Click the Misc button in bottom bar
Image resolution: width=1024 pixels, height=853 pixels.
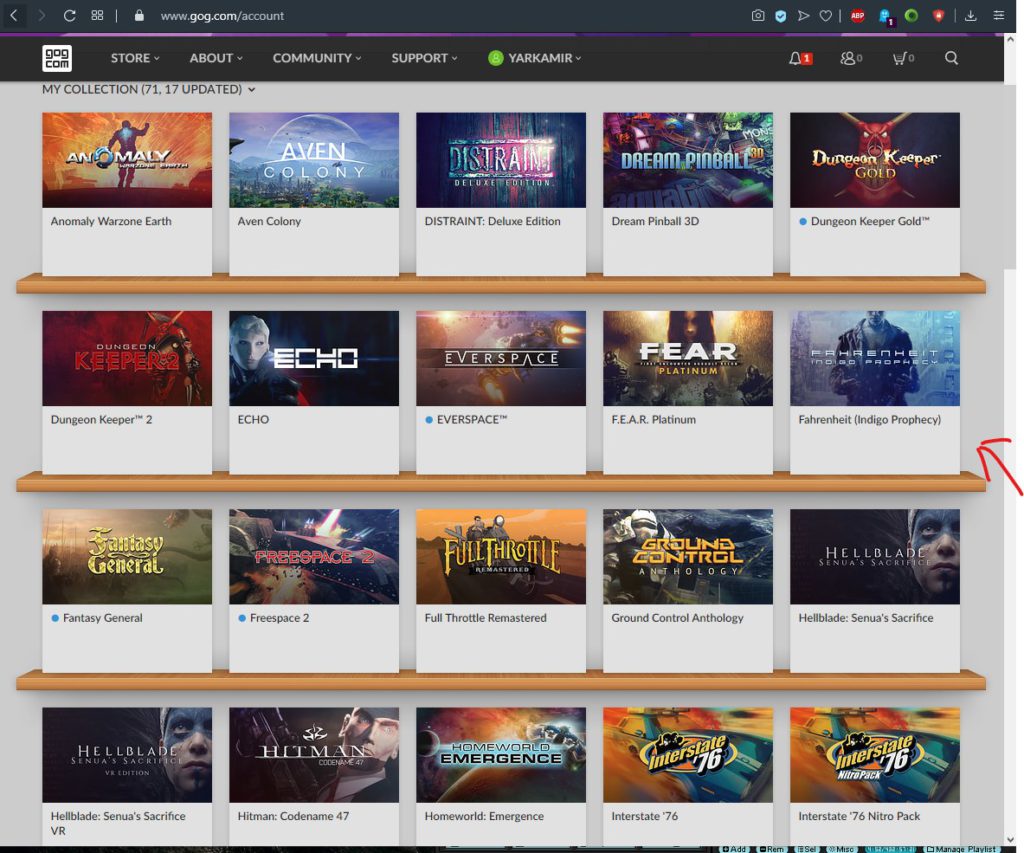pyautogui.click(x=841, y=848)
